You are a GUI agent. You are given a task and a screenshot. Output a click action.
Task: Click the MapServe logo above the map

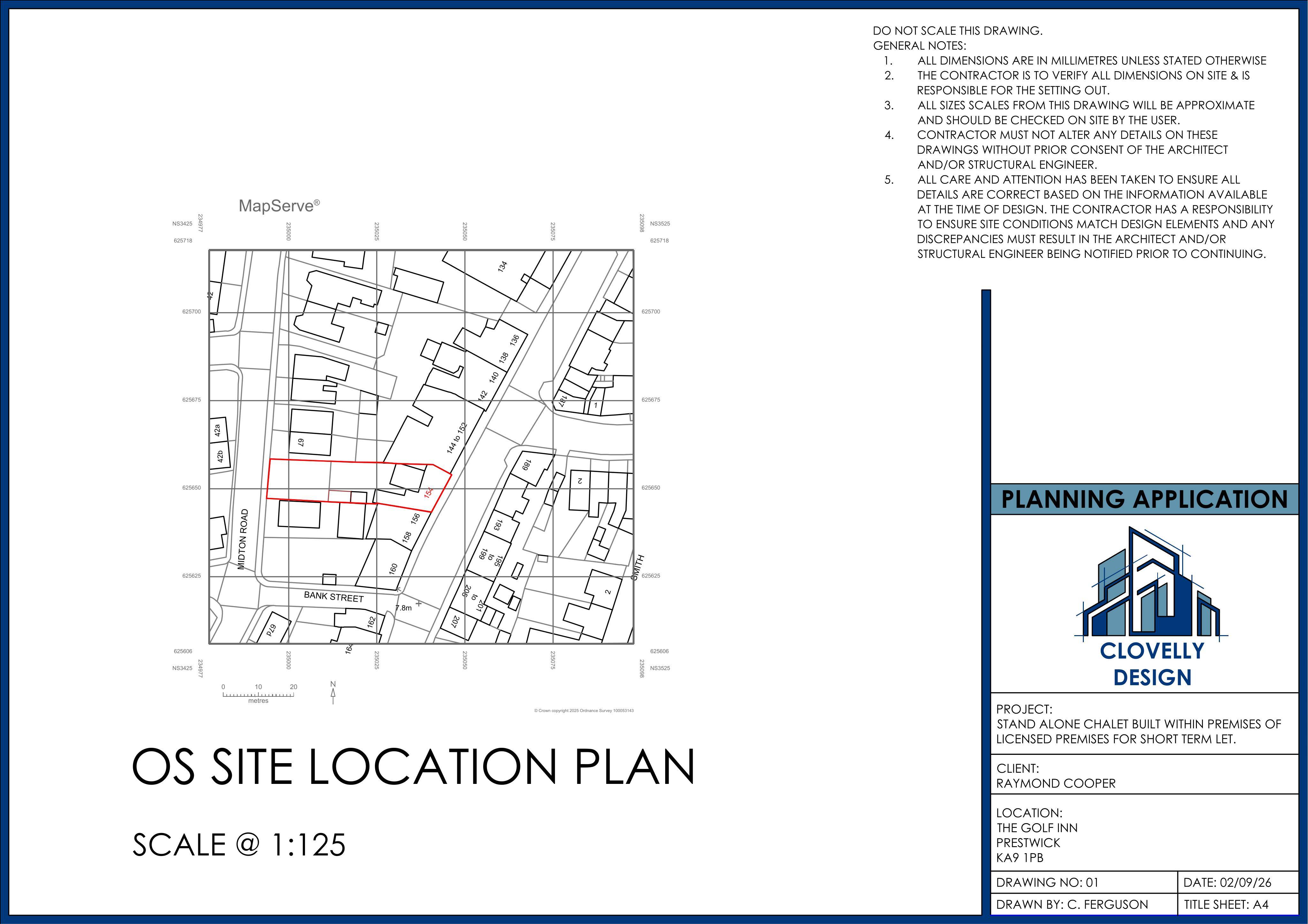point(279,206)
